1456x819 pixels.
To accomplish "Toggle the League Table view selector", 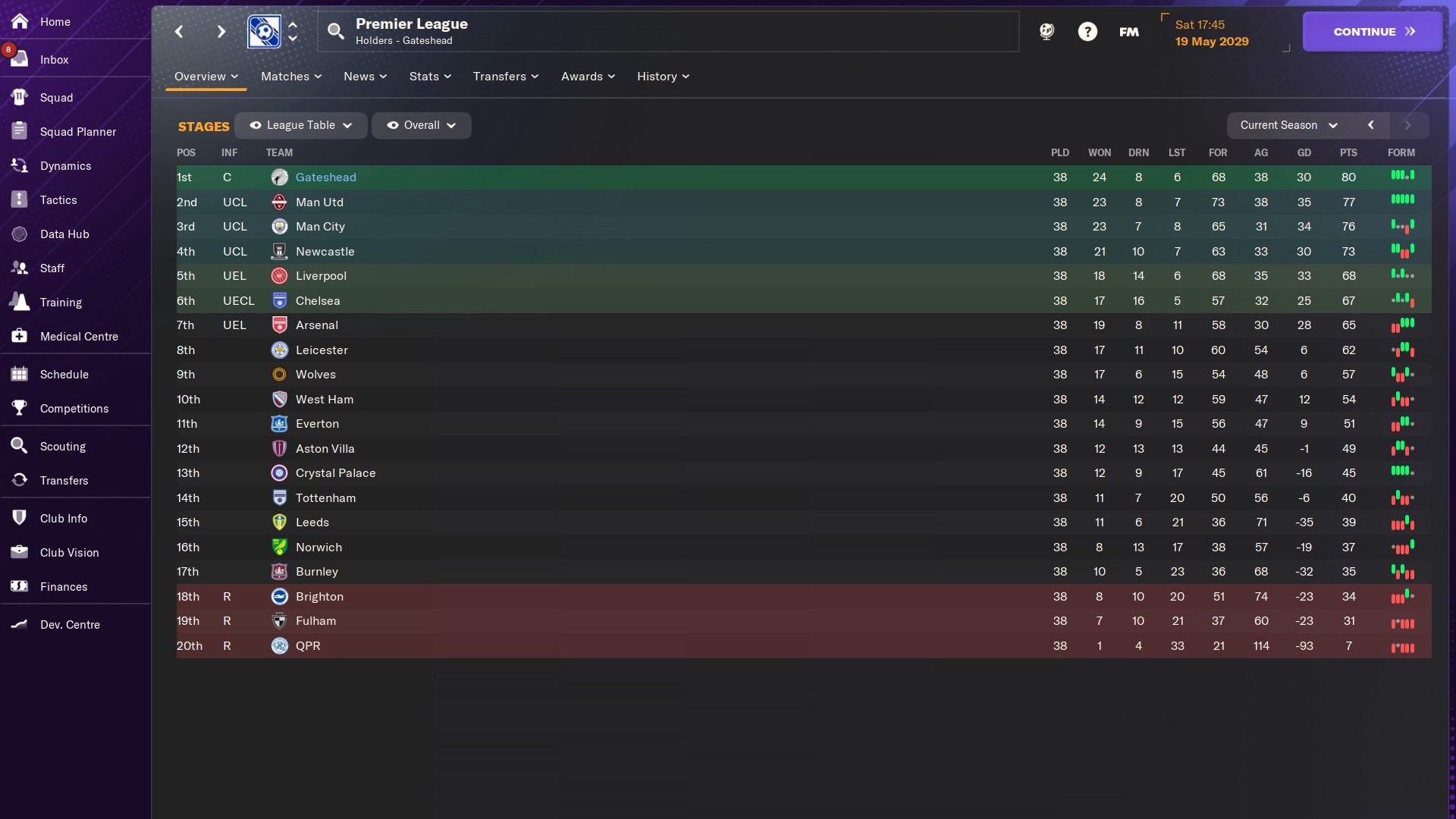I will point(301,125).
